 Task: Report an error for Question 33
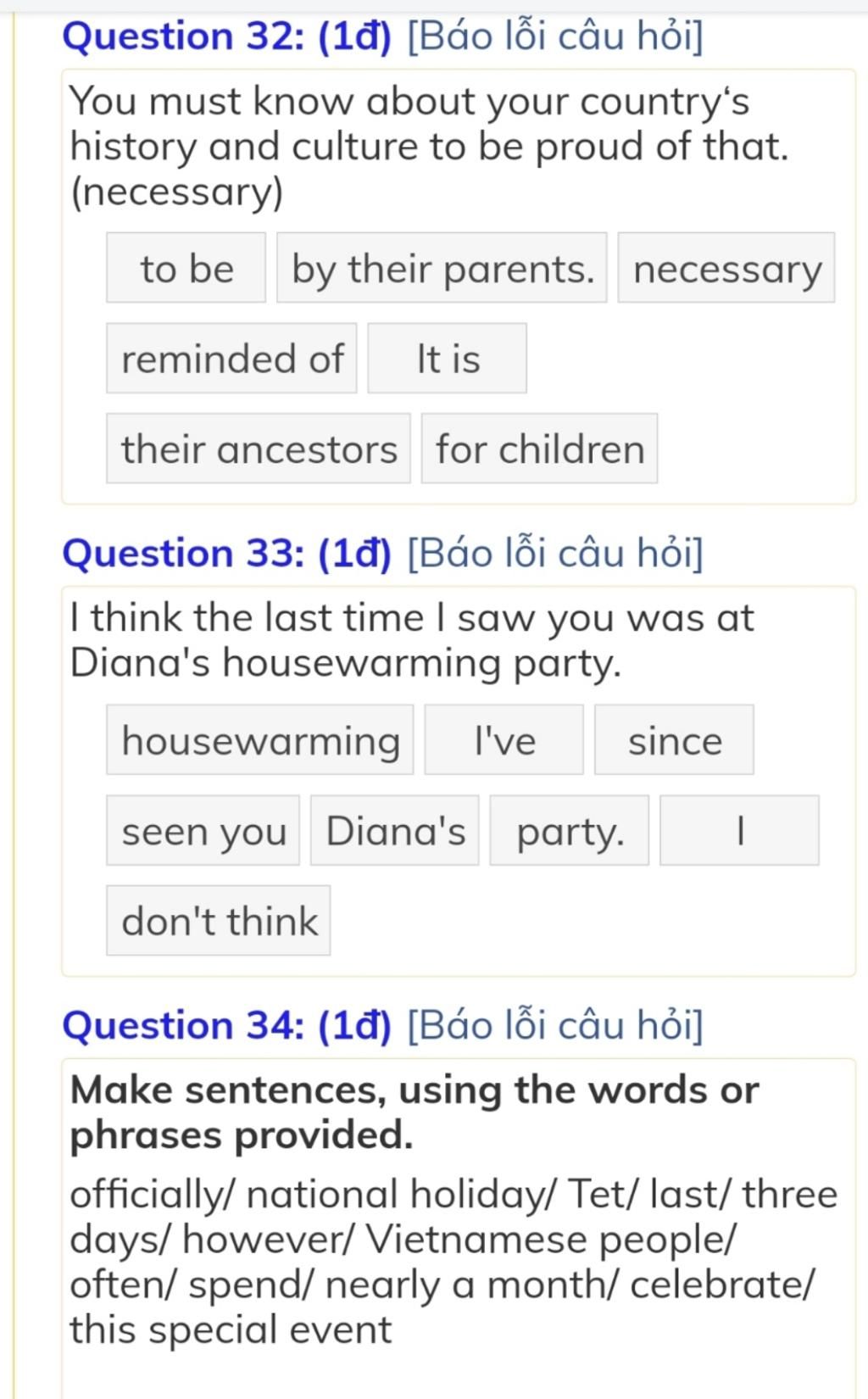coord(555,554)
